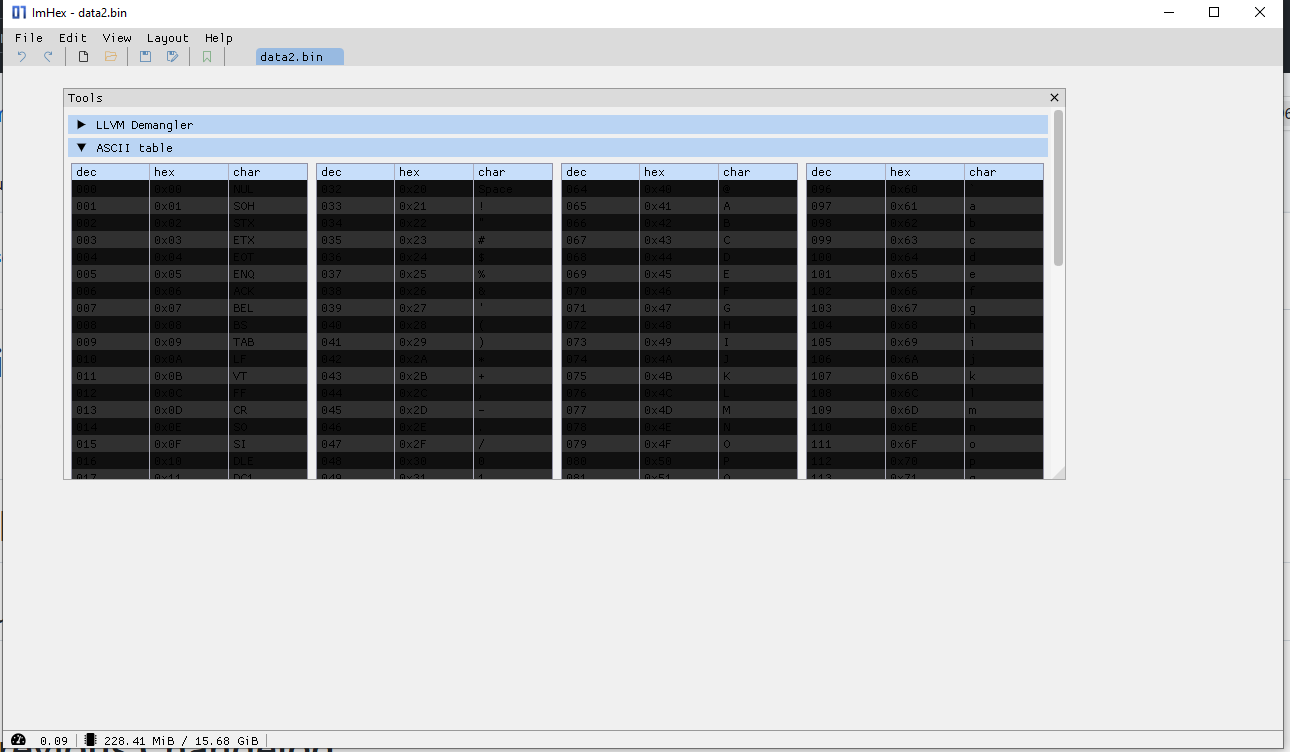Screen dimensions: 1290x752
Task: Click the CPU usage gauge in status bar
Action: click(x=20, y=740)
